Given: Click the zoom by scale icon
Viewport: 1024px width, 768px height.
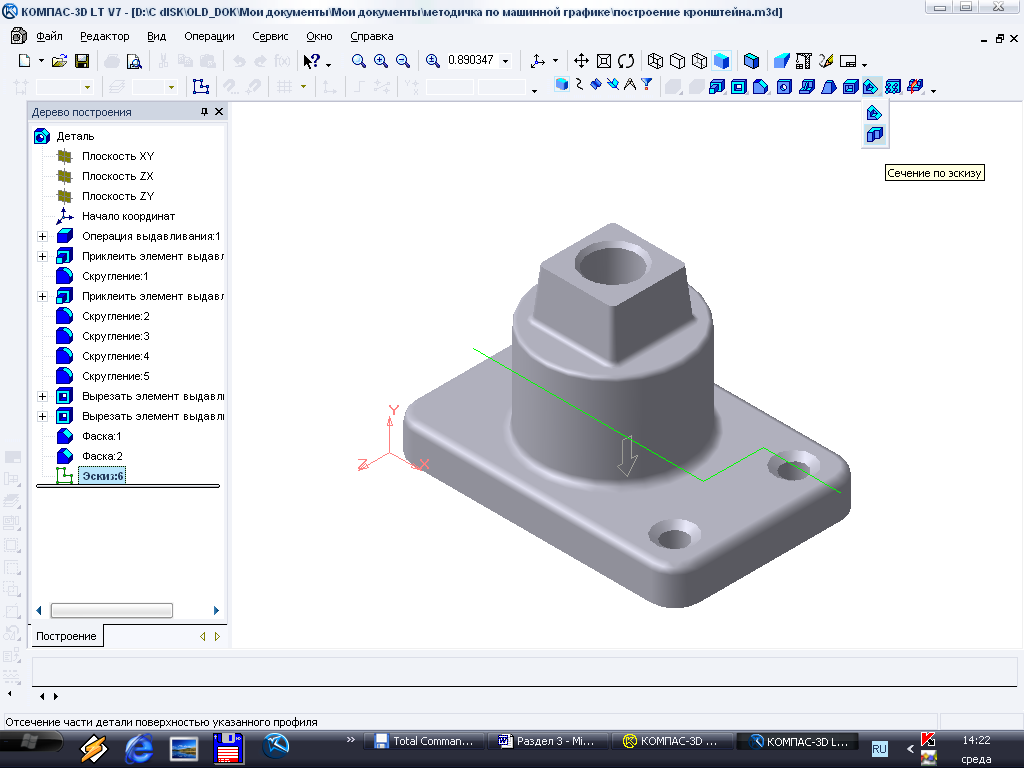Looking at the screenshot, I should (x=432, y=61).
